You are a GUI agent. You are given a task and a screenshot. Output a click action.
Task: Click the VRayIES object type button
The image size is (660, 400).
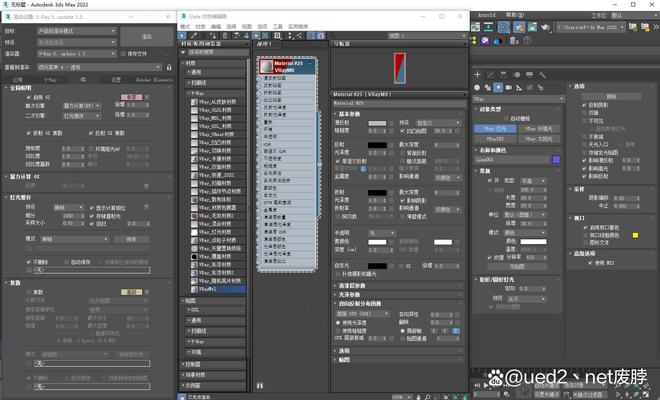click(x=495, y=139)
